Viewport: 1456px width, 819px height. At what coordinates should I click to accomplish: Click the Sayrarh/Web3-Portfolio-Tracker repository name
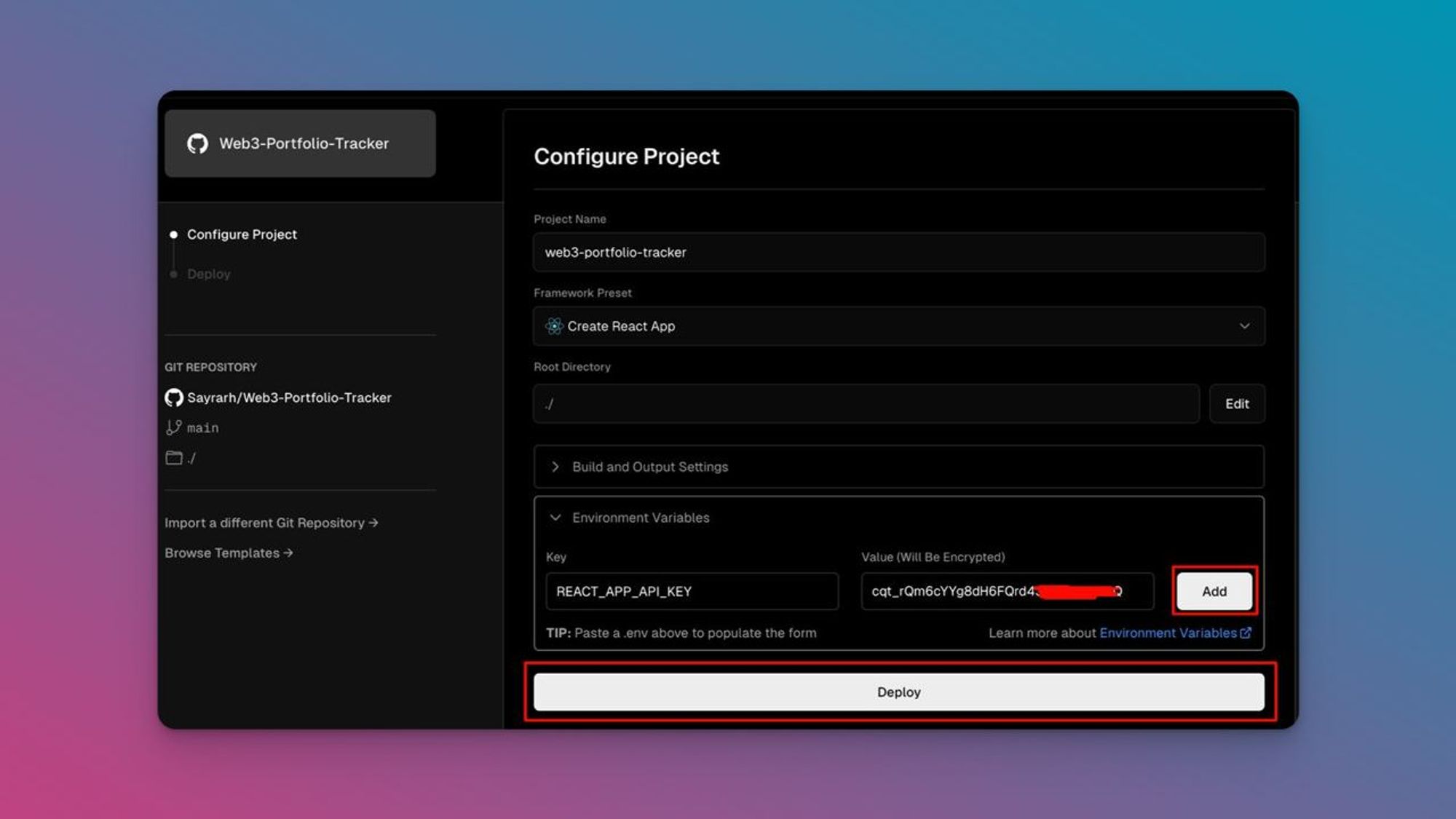pyautogui.click(x=289, y=397)
